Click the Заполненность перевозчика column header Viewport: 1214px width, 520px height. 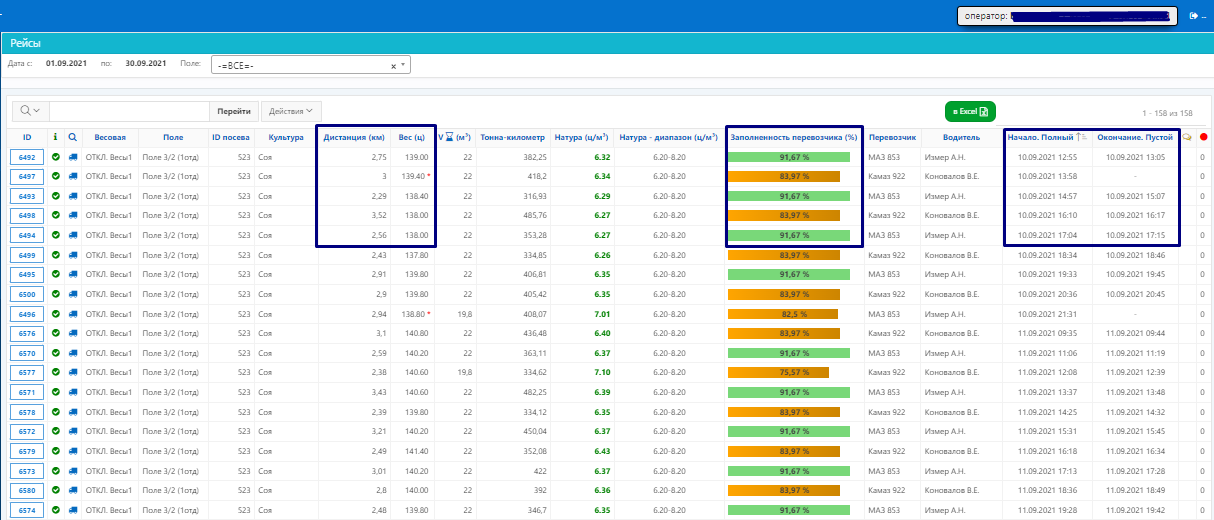click(x=794, y=137)
